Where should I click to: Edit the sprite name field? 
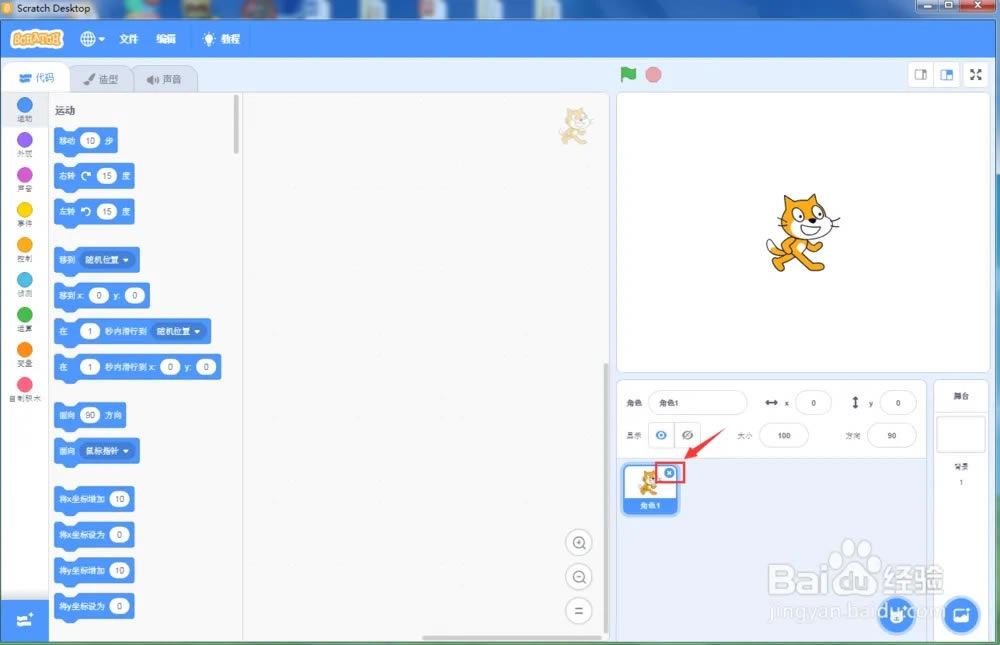[x=698, y=403]
